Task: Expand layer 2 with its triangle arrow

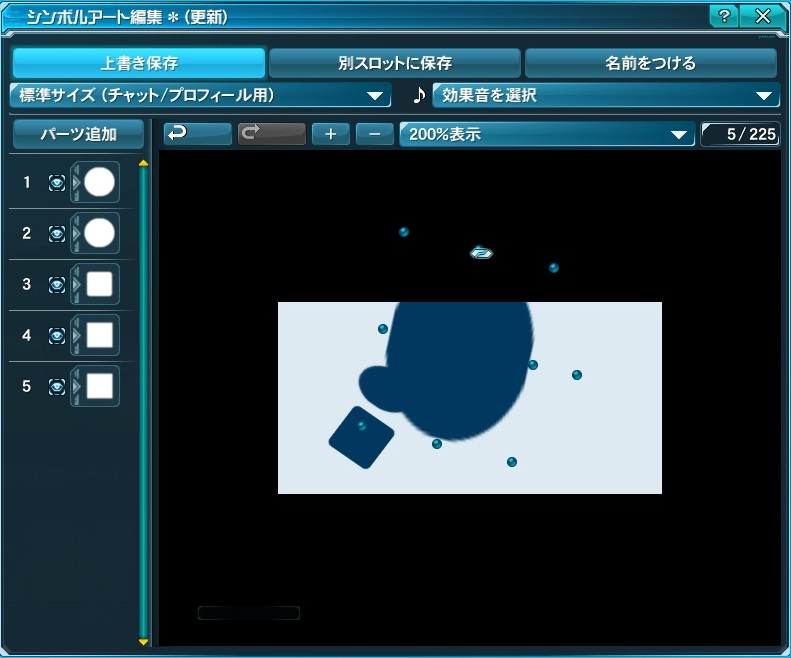Action: click(76, 234)
